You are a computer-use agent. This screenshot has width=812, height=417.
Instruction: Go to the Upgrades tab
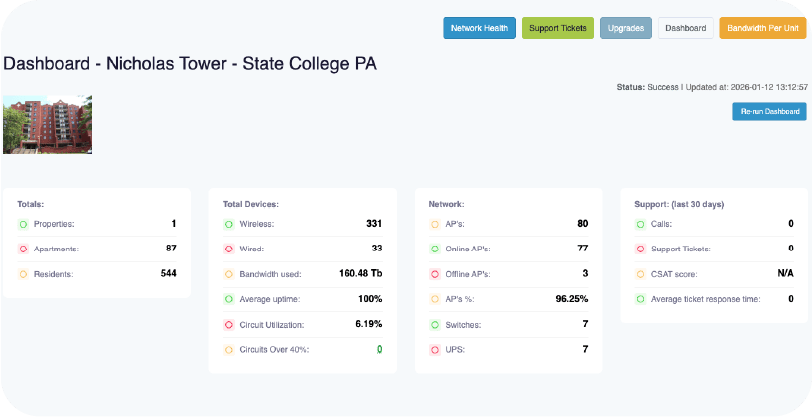[x=626, y=28]
